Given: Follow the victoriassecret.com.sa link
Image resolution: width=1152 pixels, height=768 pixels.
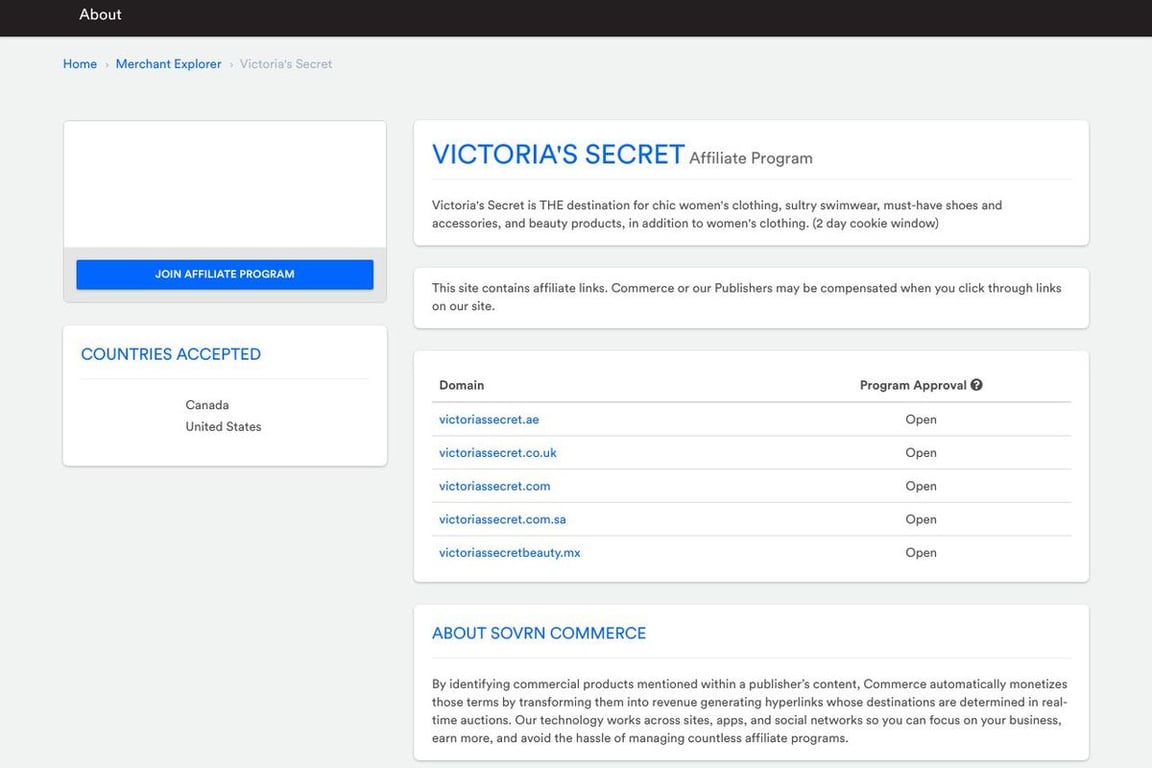Looking at the screenshot, I should click(x=503, y=519).
